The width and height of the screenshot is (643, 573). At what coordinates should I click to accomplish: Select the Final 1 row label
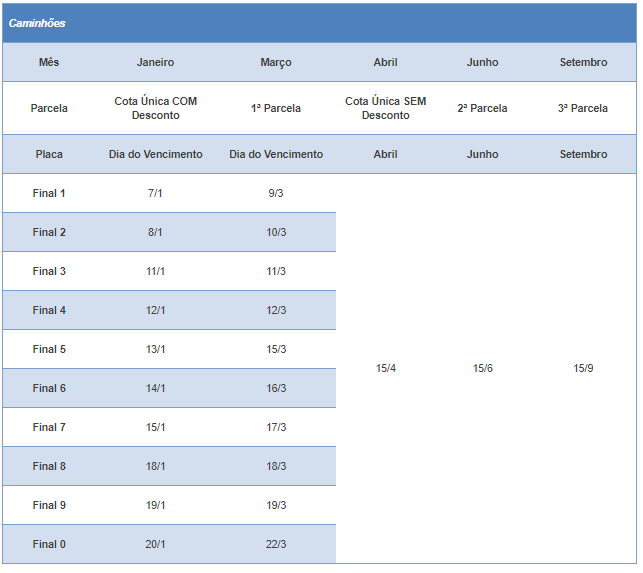coord(49,193)
